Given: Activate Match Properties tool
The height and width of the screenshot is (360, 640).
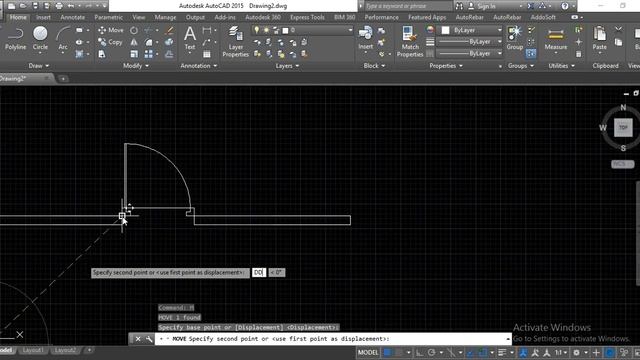Looking at the screenshot, I should tap(410, 41).
